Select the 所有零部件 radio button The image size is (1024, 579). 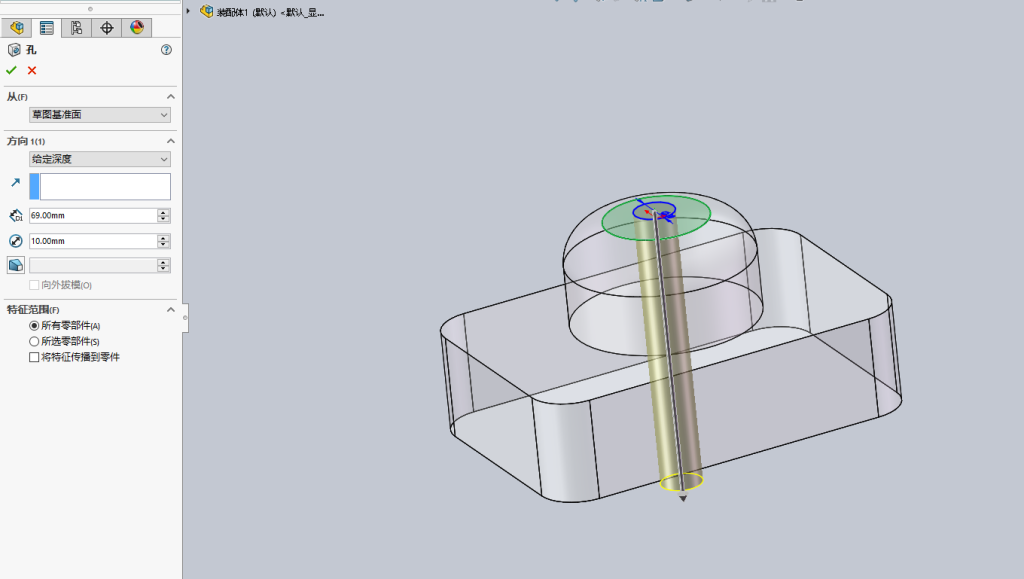pos(34,326)
